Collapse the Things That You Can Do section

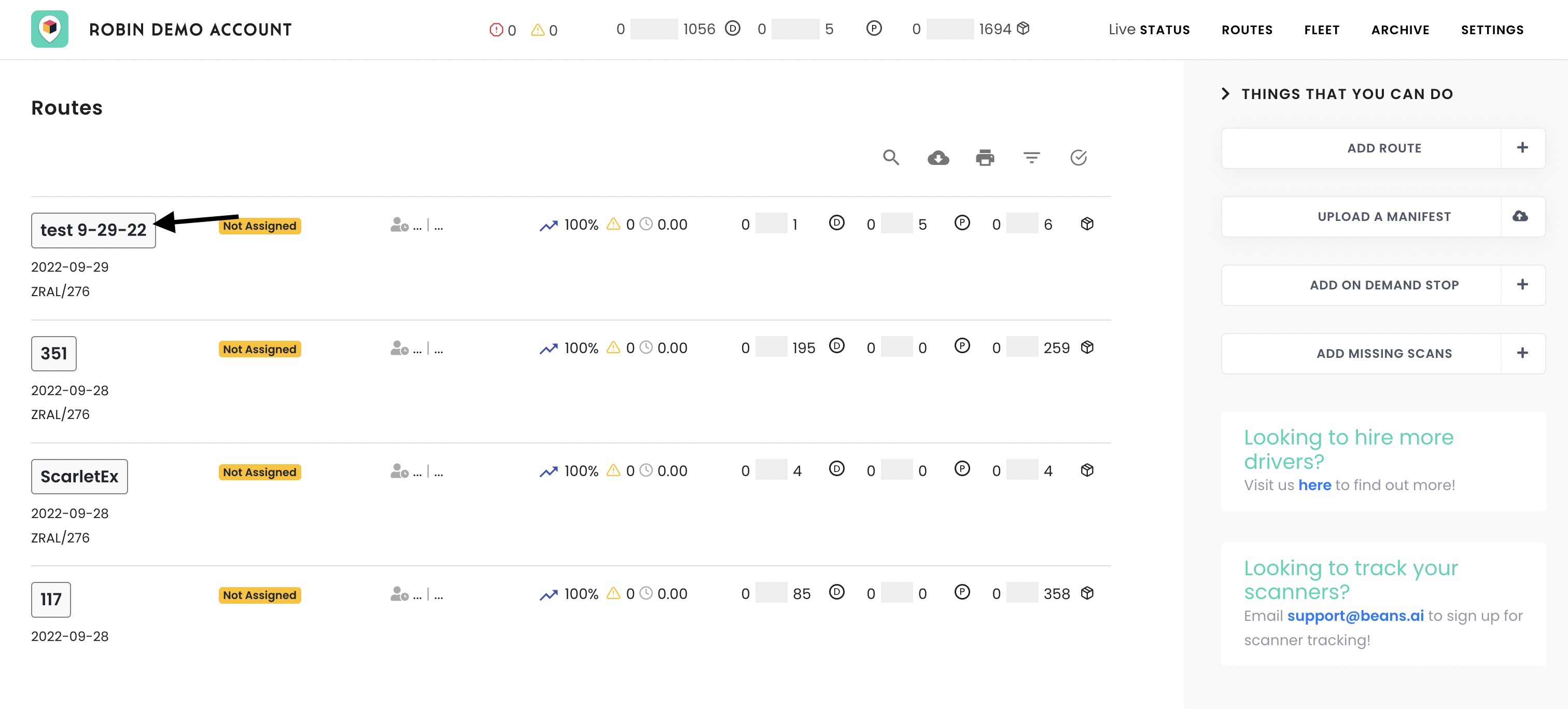pos(1225,94)
